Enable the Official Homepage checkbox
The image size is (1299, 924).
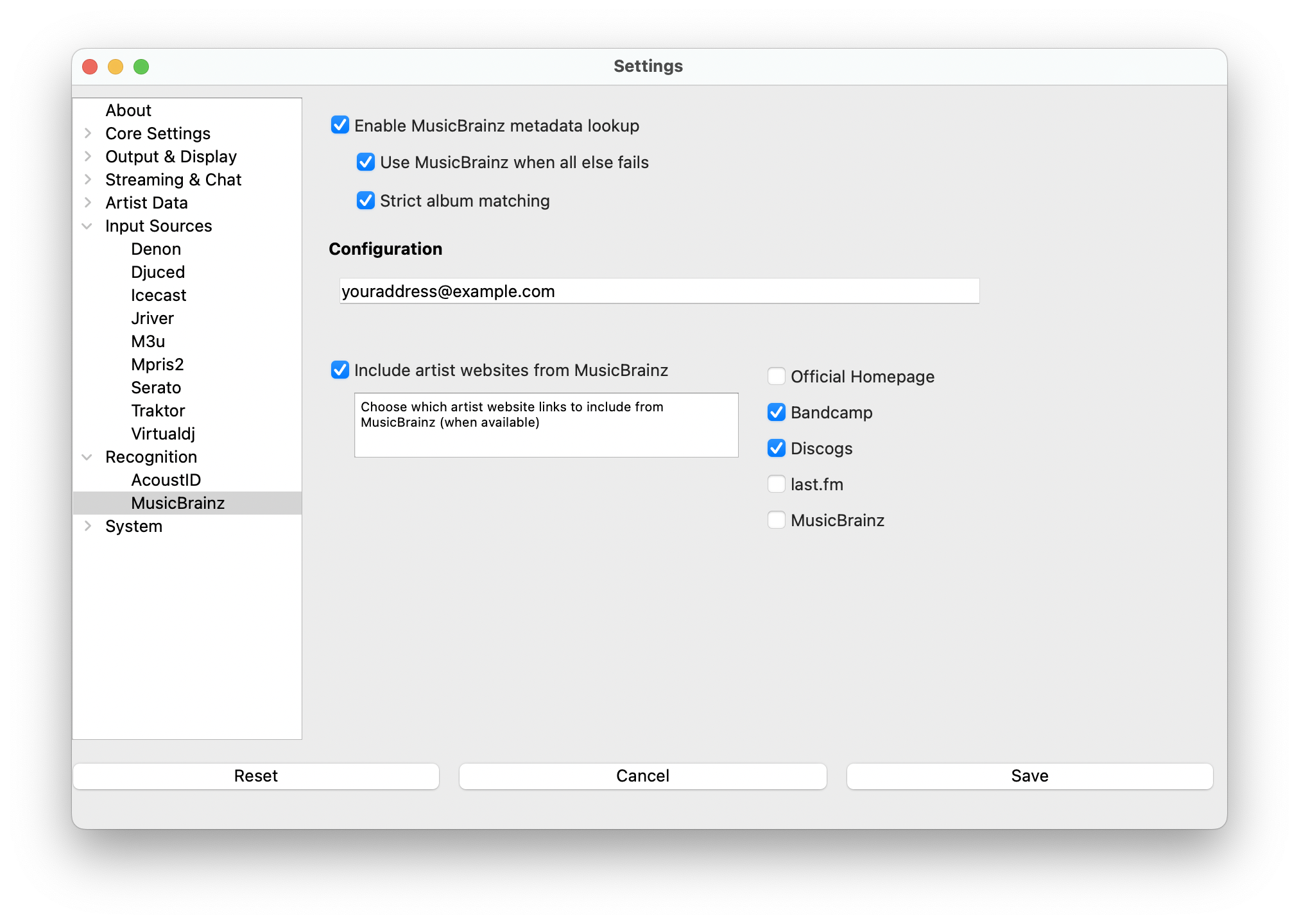[x=777, y=376]
